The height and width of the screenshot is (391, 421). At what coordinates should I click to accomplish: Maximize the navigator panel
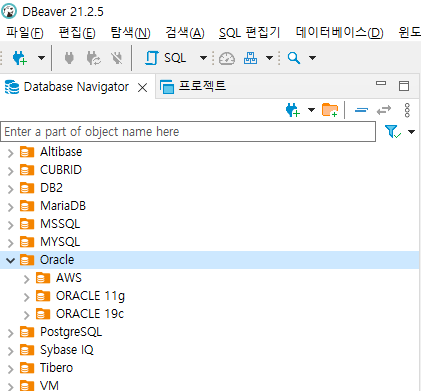click(404, 86)
